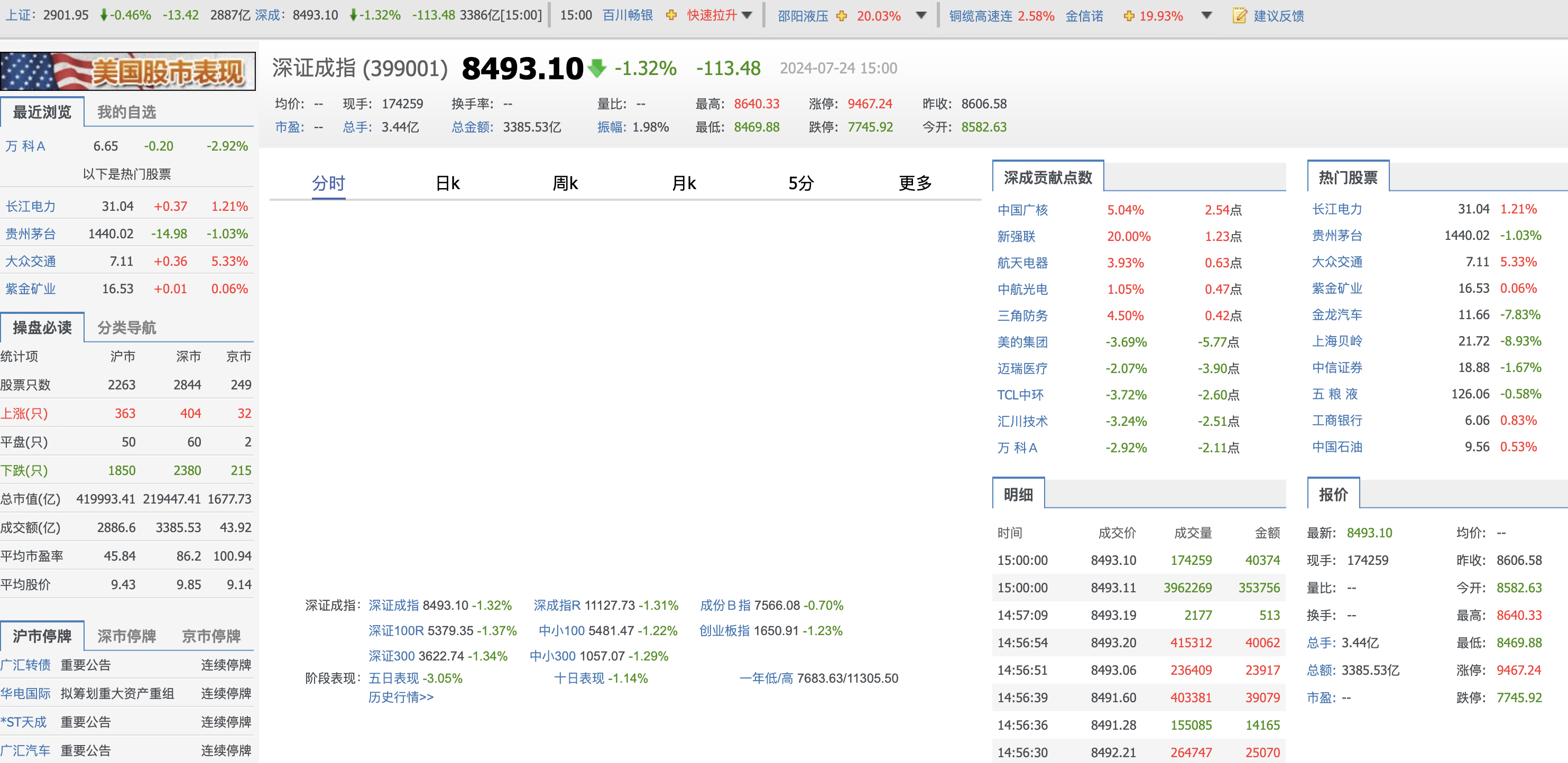This screenshot has width=1568, height=763.
Task: Switch to the 我的自选 tab
Action: (x=126, y=112)
